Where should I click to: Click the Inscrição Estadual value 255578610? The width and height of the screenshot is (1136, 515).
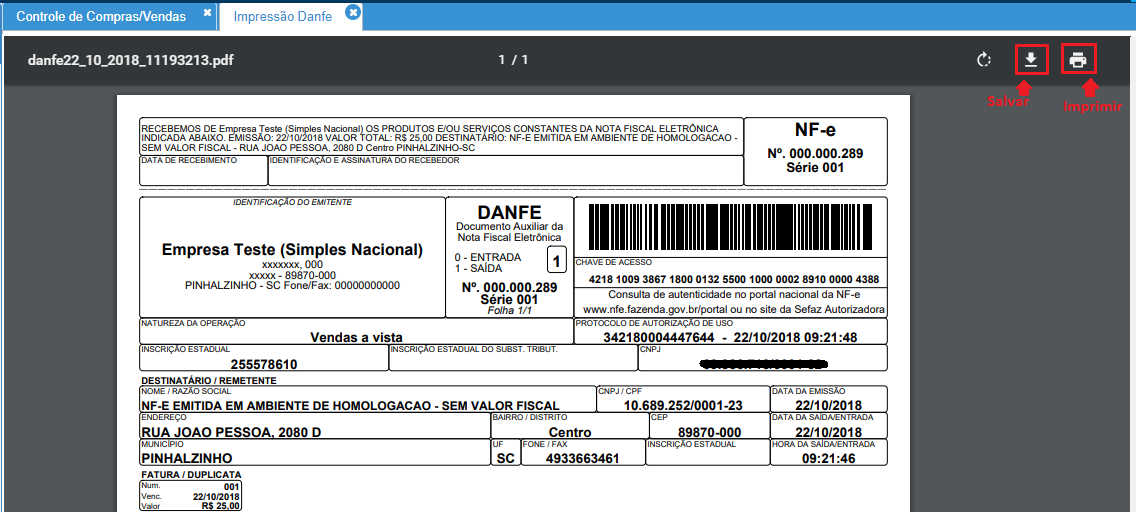click(x=264, y=364)
